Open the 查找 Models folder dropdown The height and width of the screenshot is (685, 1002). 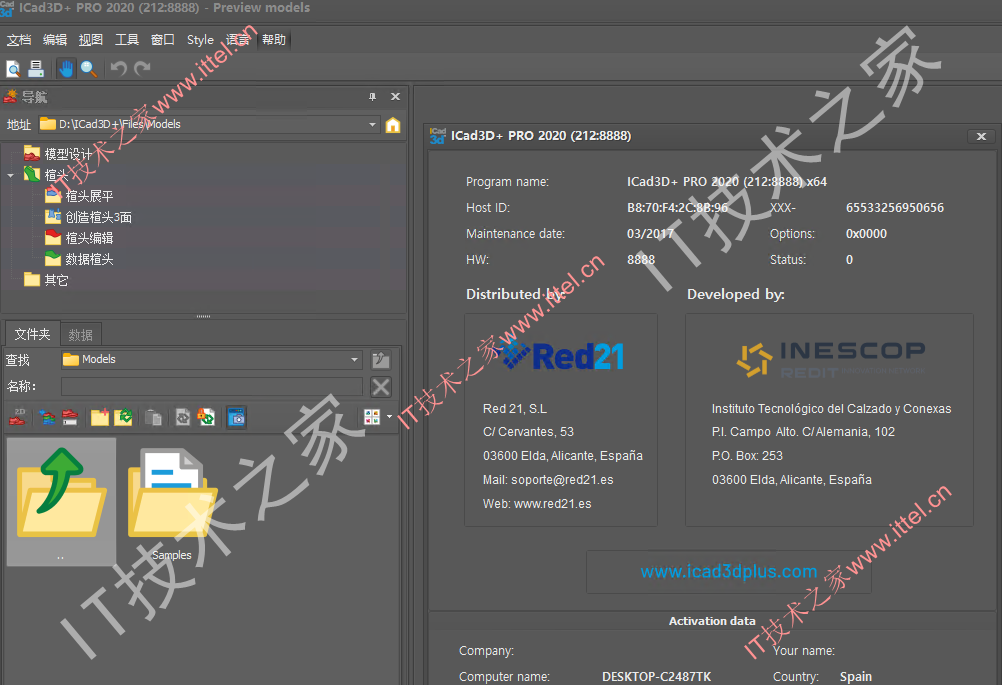click(x=355, y=360)
